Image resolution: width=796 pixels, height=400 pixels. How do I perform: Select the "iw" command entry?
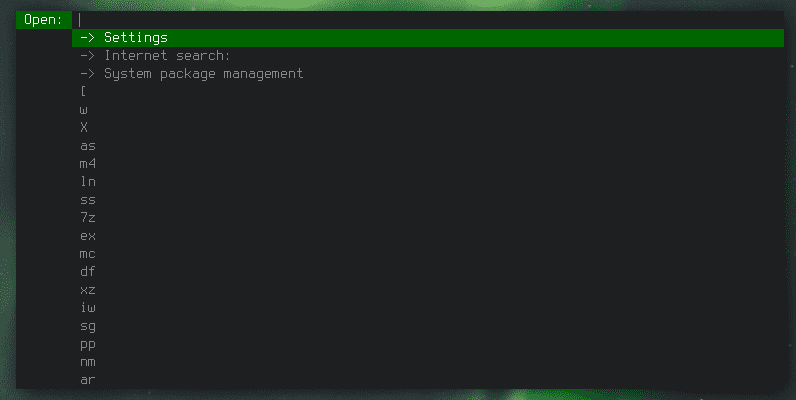pyautogui.click(x=428, y=308)
